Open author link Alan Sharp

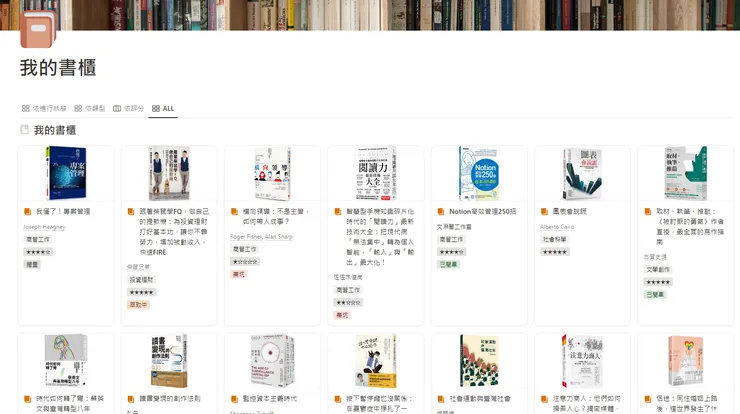279,237
